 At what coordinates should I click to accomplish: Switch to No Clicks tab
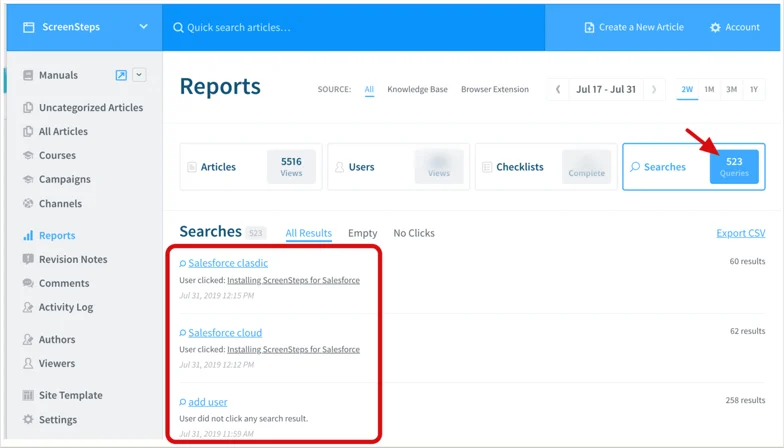click(x=414, y=234)
